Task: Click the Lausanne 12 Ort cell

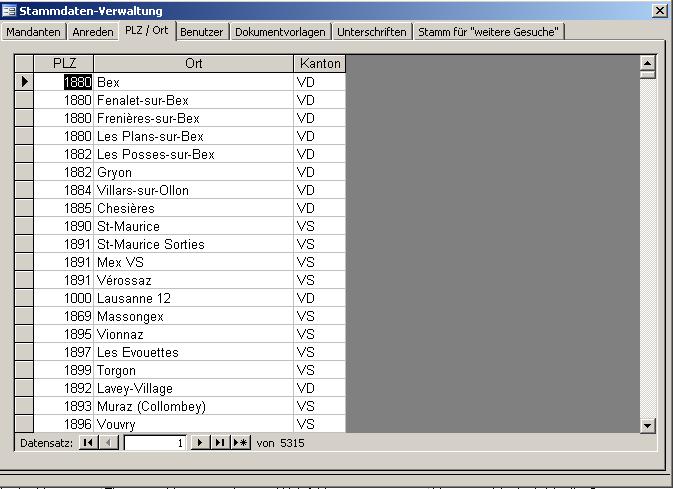Action: pos(193,299)
